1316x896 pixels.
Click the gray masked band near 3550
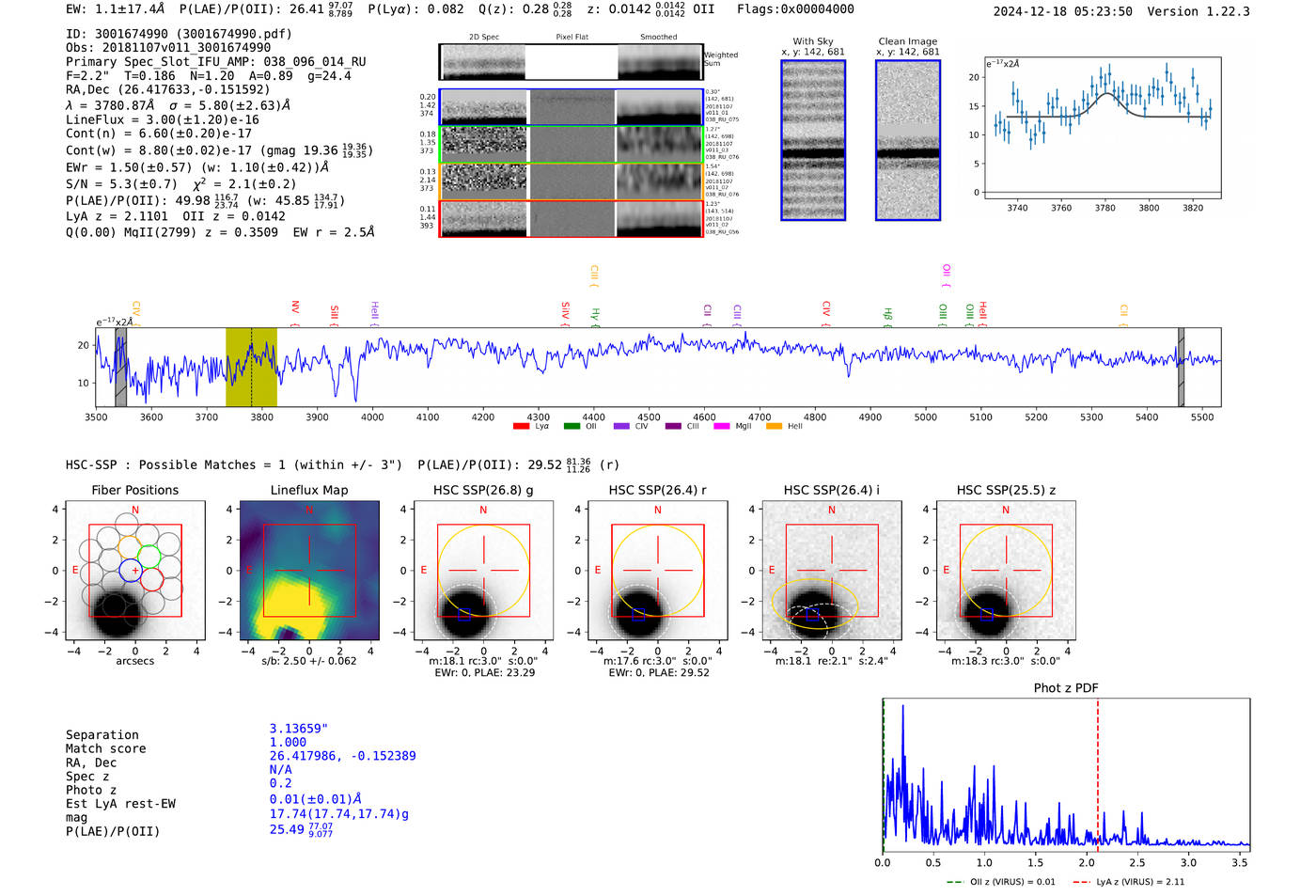click(120, 367)
